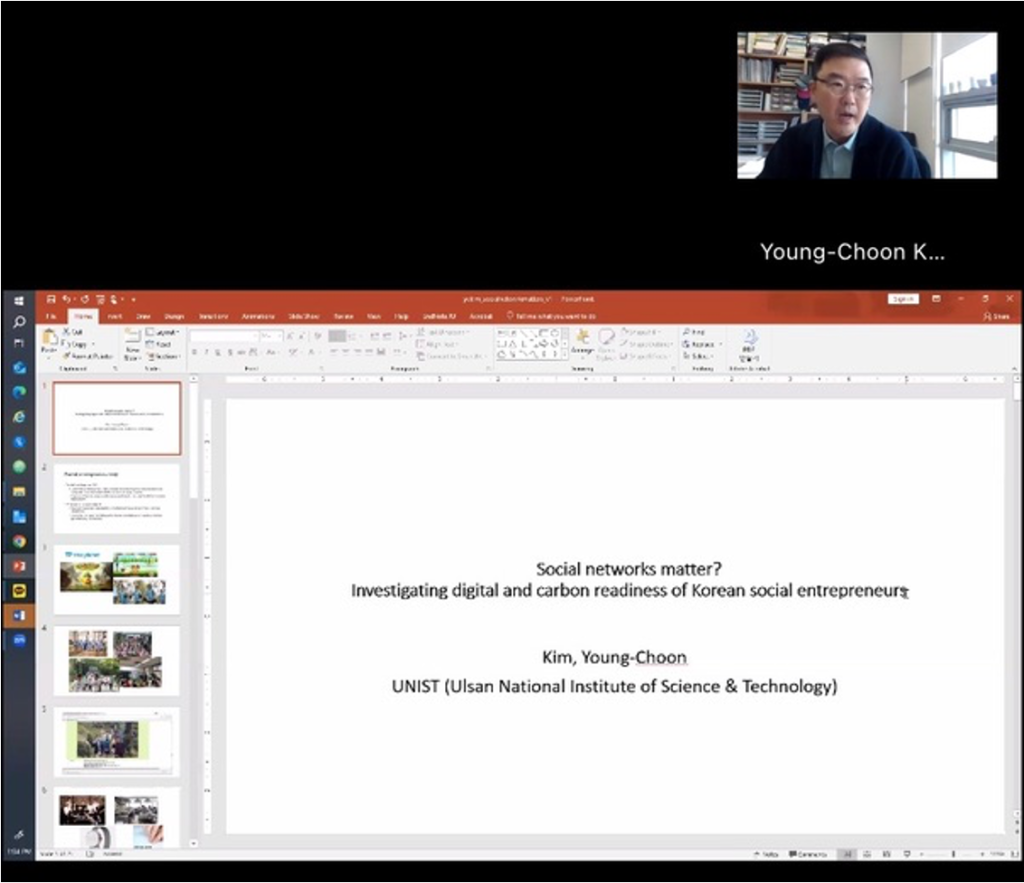This screenshot has height=883, width=1024.
Task: Click the Share button
Action: pyautogui.click(x=995, y=316)
